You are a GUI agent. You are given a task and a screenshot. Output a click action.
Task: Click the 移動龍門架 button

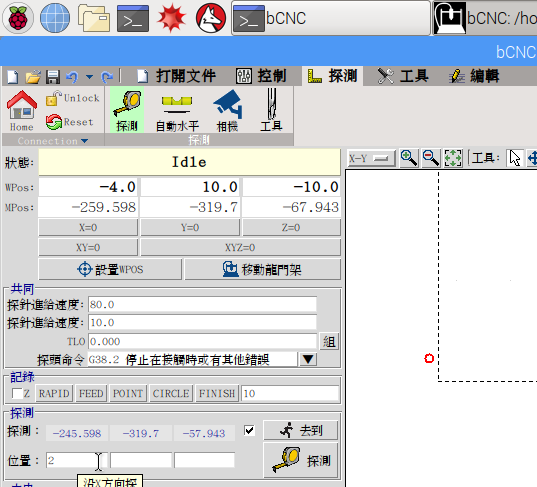coord(262,269)
